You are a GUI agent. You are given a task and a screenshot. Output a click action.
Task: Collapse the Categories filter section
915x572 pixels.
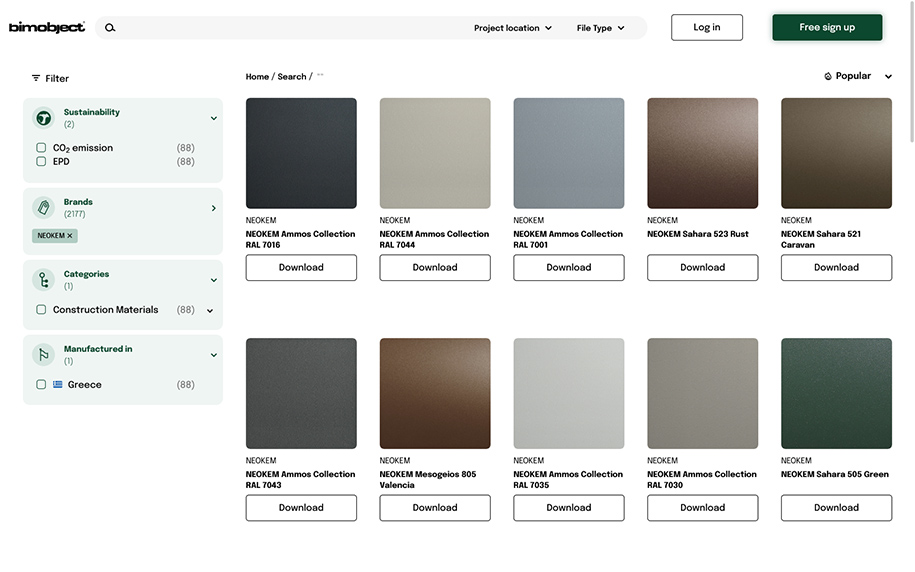214,281
